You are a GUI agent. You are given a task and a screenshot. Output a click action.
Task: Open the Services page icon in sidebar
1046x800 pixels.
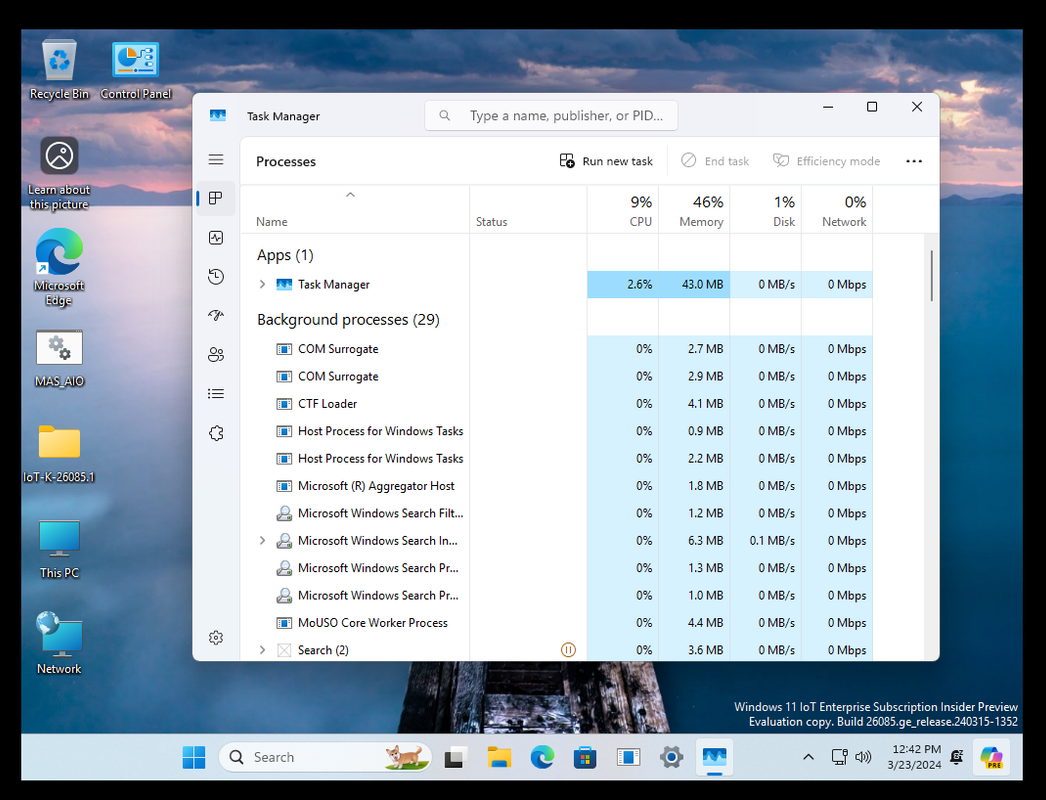215,433
